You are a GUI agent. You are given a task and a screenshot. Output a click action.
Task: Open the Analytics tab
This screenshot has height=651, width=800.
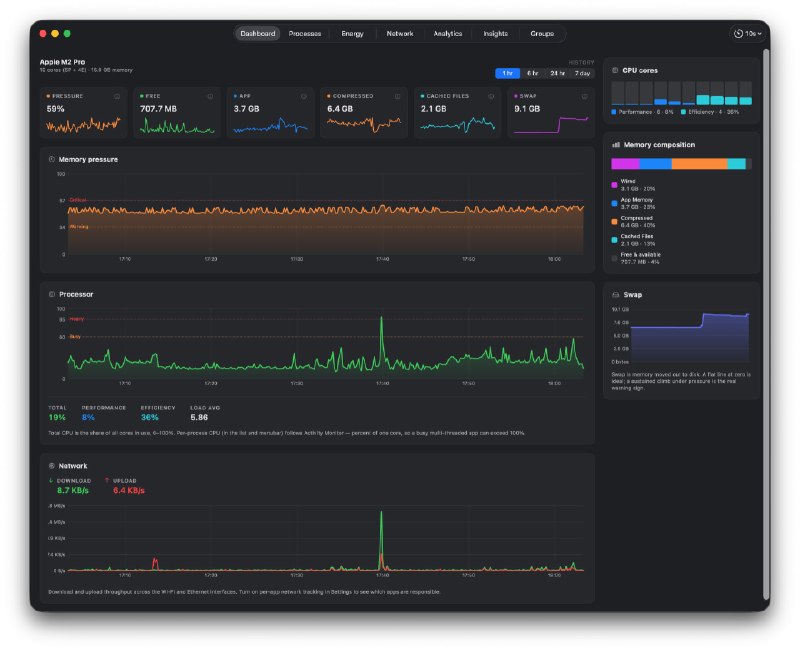click(447, 34)
